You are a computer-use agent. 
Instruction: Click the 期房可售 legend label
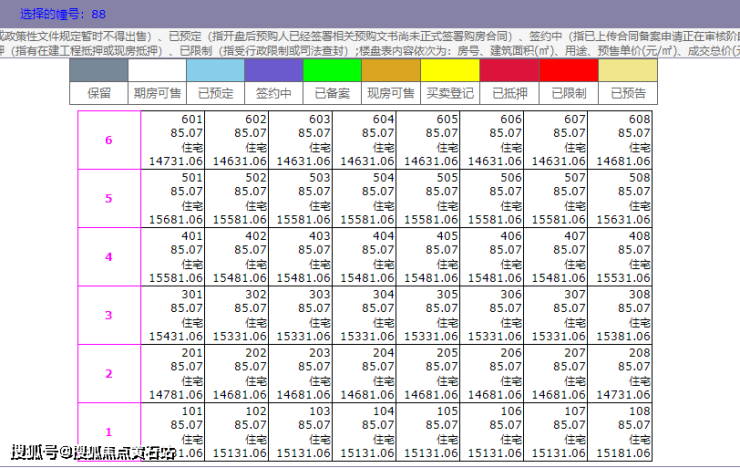coord(157,93)
